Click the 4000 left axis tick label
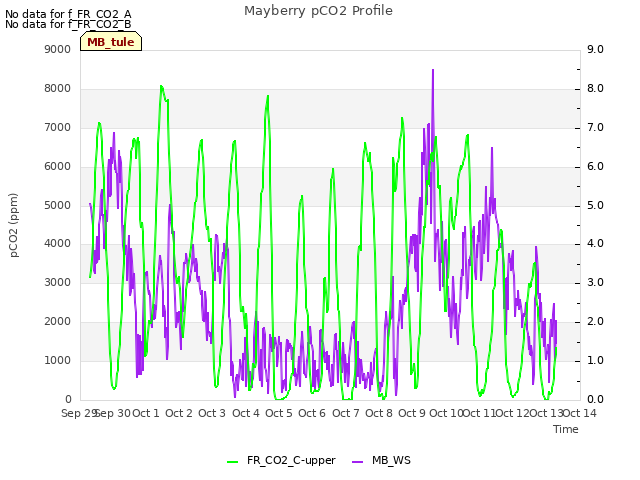Image resolution: width=640 pixels, height=480 pixels. click(x=58, y=244)
